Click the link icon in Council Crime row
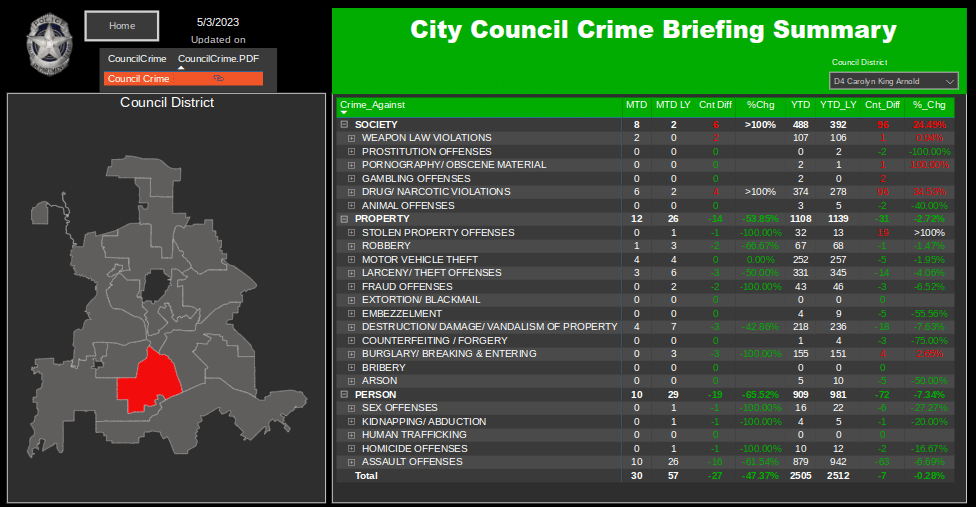 pos(217,78)
